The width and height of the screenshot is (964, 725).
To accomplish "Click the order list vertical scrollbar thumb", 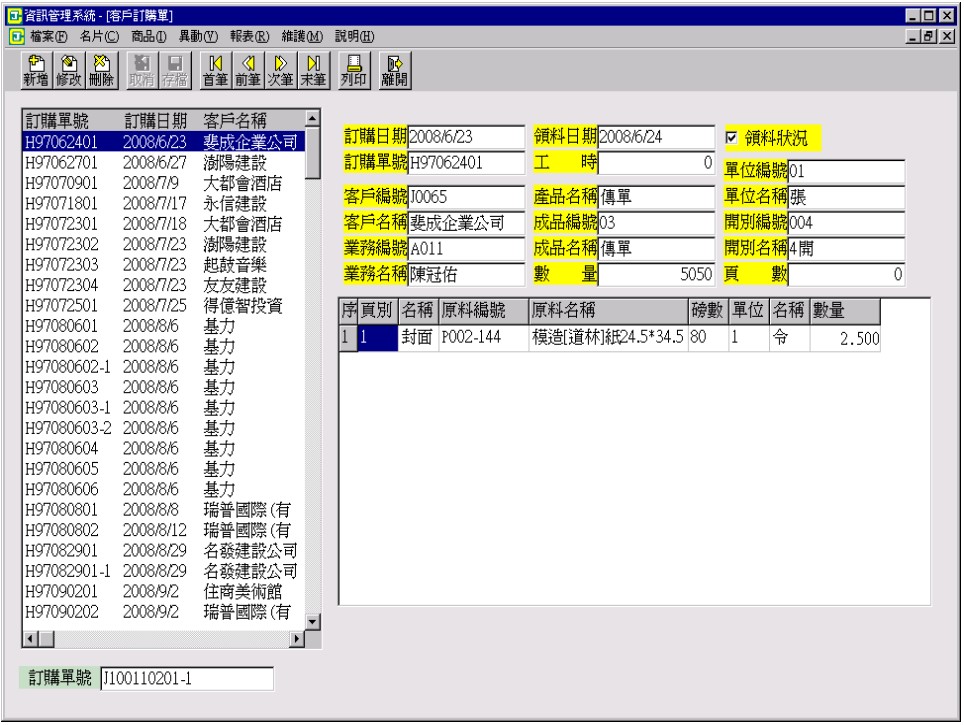I will (313, 153).
